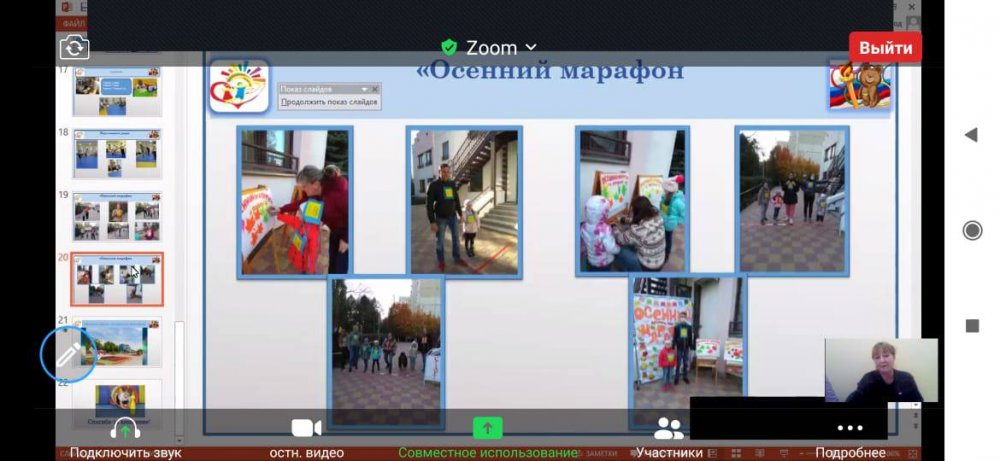Tap the остн. видео label
This screenshot has height=461, width=1000.
click(306, 453)
